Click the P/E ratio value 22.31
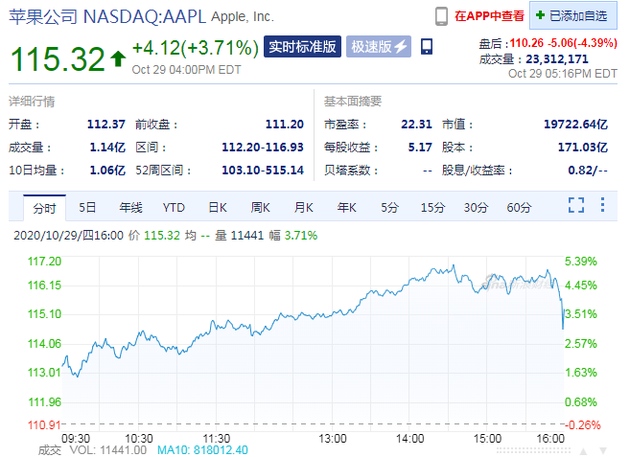The height and width of the screenshot is (457, 630). click(416, 124)
